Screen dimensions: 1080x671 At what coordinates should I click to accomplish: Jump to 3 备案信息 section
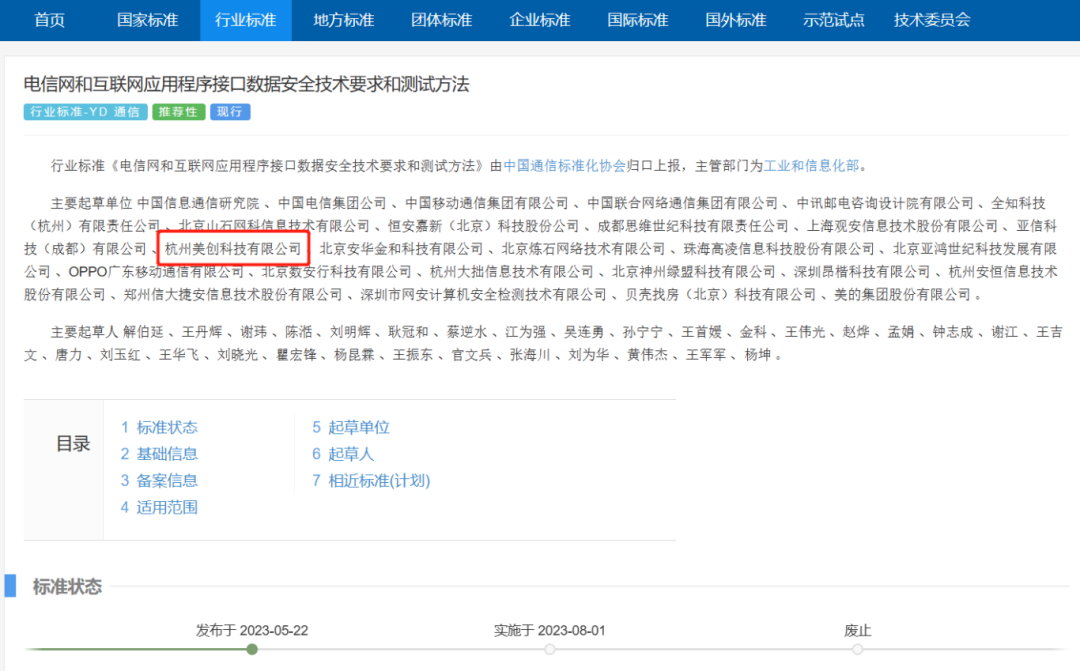pyautogui.click(x=159, y=481)
